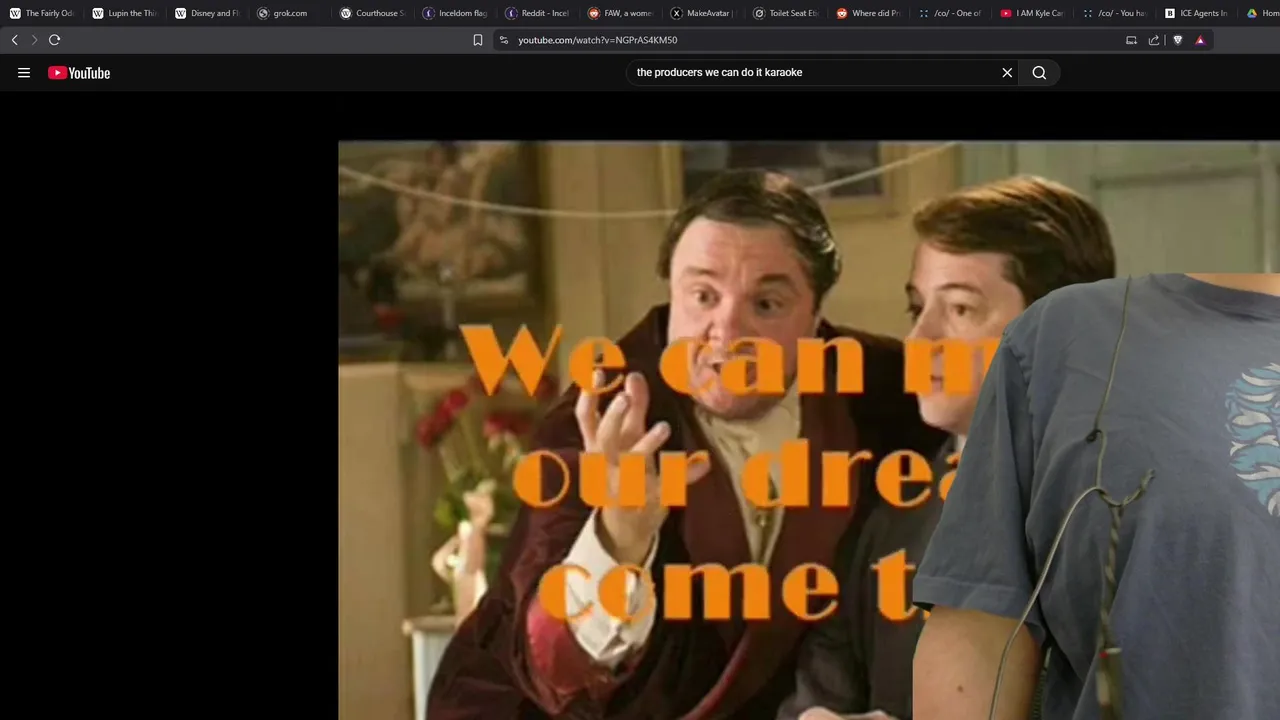Switch to /co/ - You ha tab
This screenshot has height=720, width=1280.
[x=1117, y=13]
